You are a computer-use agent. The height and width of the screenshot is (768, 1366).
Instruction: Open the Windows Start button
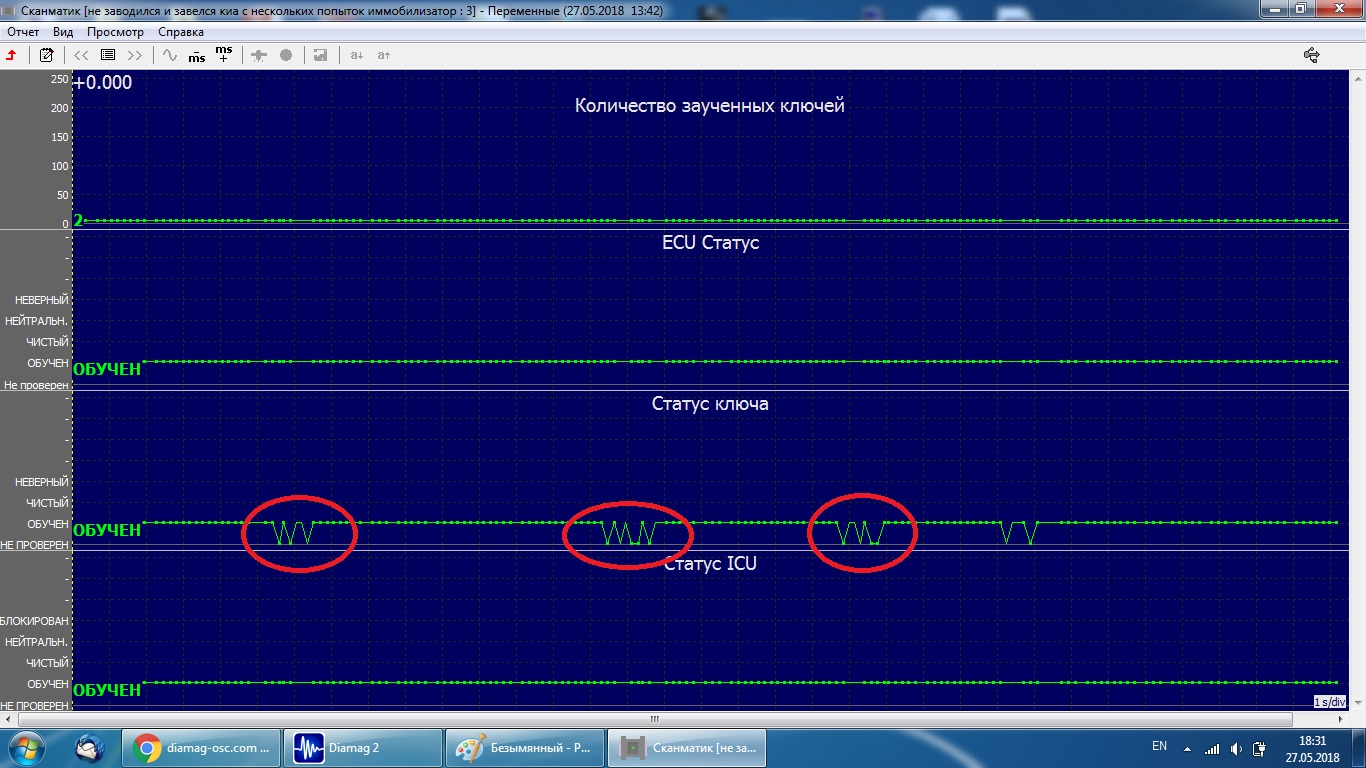26,747
